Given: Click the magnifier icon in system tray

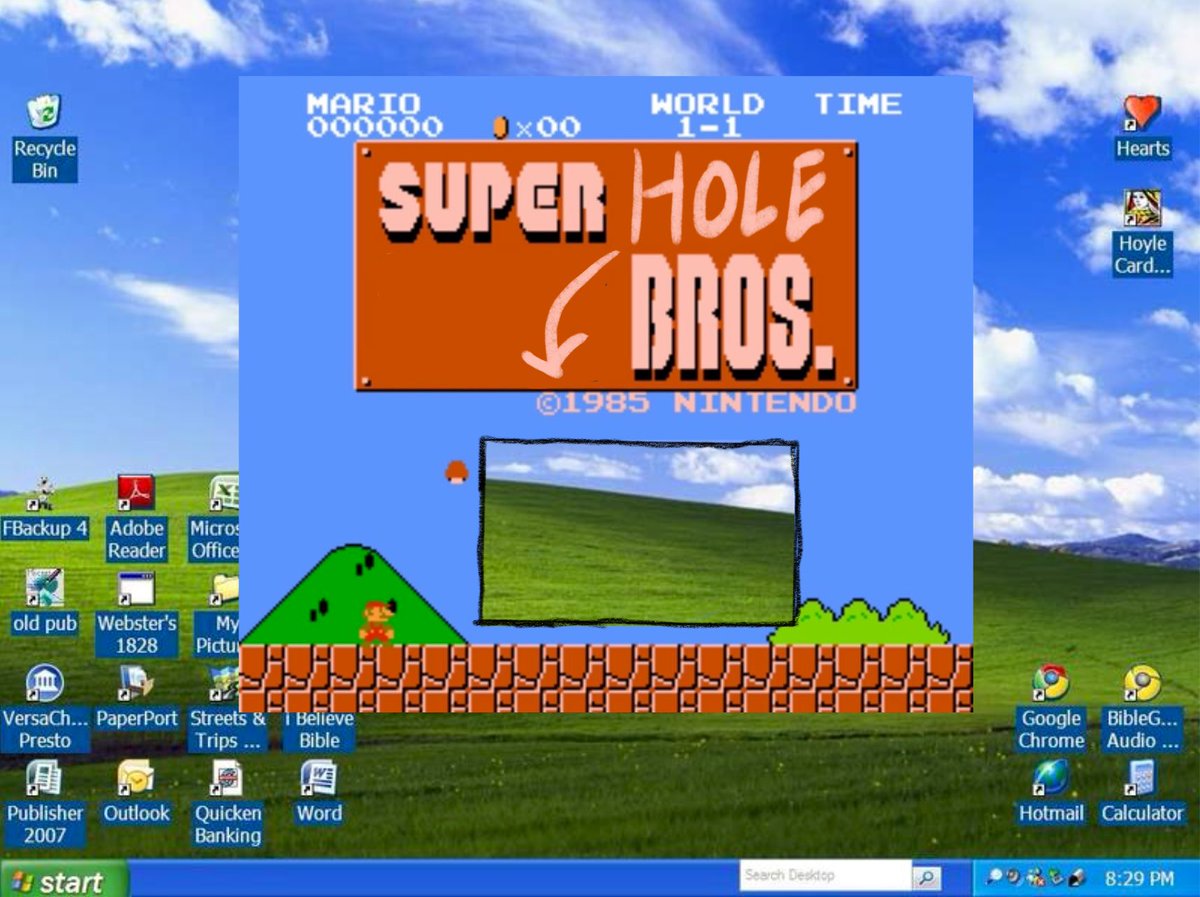Looking at the screenshot, I should pos(994,878).
